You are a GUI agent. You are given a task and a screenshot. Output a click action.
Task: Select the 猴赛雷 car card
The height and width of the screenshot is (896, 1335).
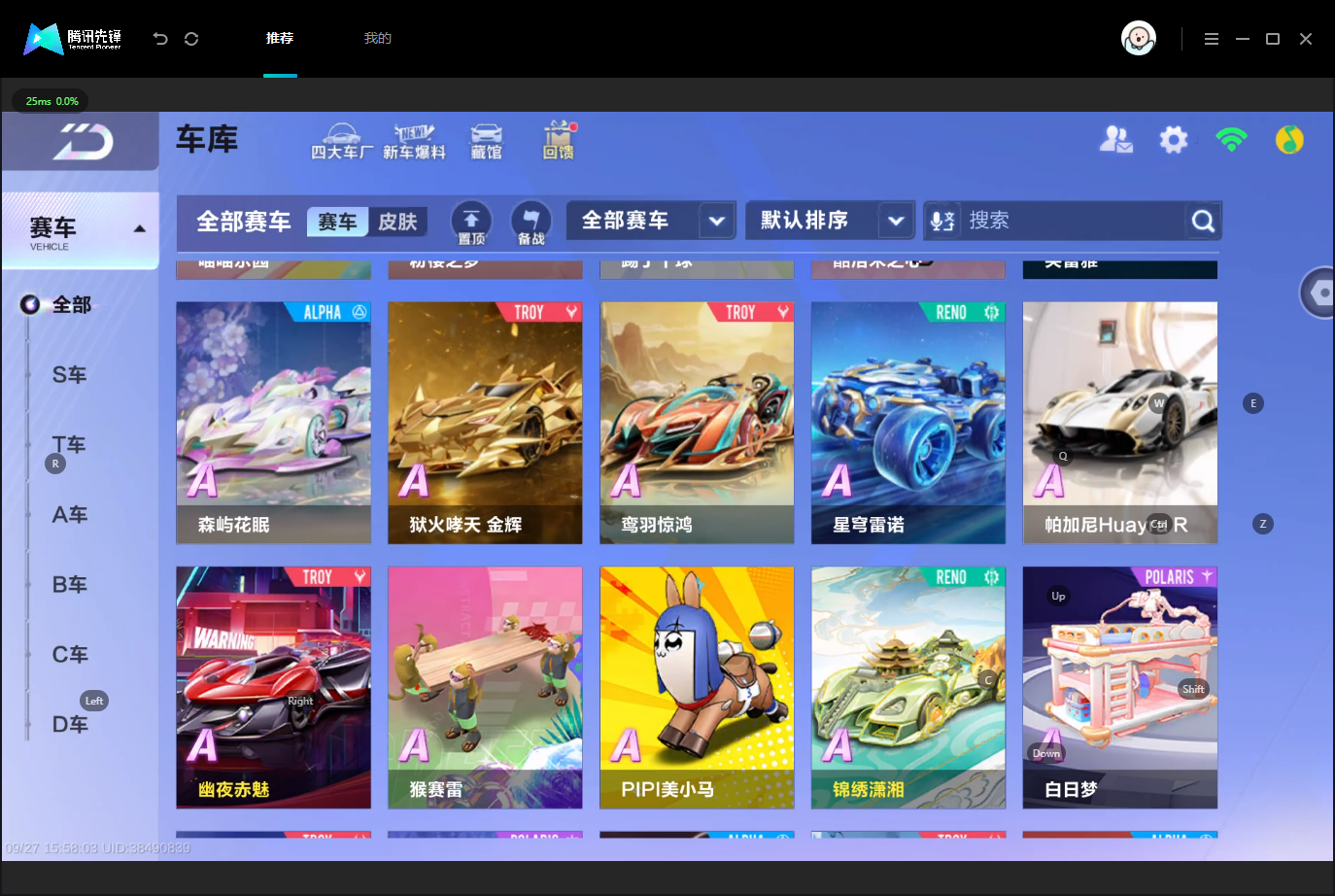[x=485, y=688]
